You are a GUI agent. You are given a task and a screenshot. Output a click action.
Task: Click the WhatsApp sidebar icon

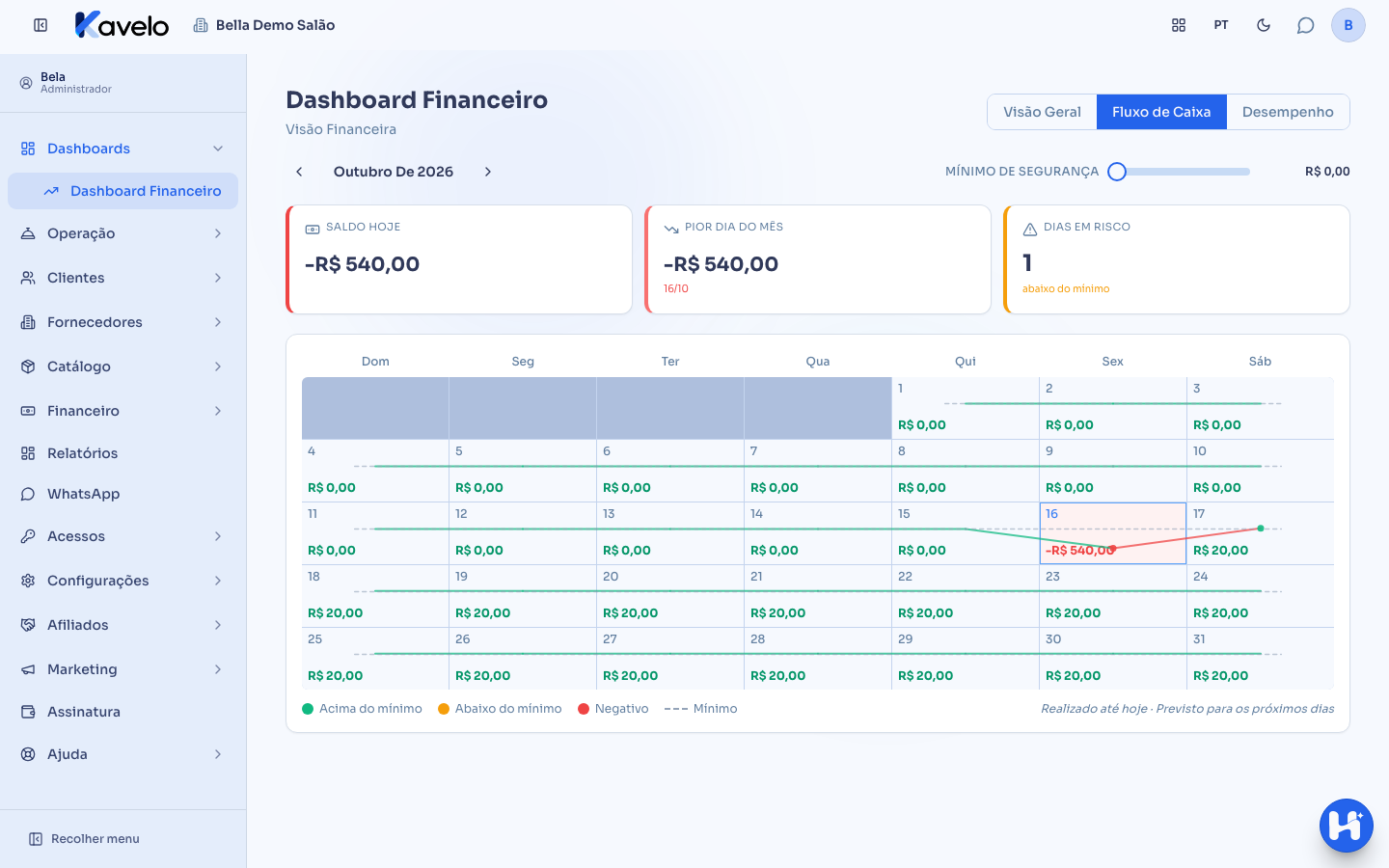(28, 494)
